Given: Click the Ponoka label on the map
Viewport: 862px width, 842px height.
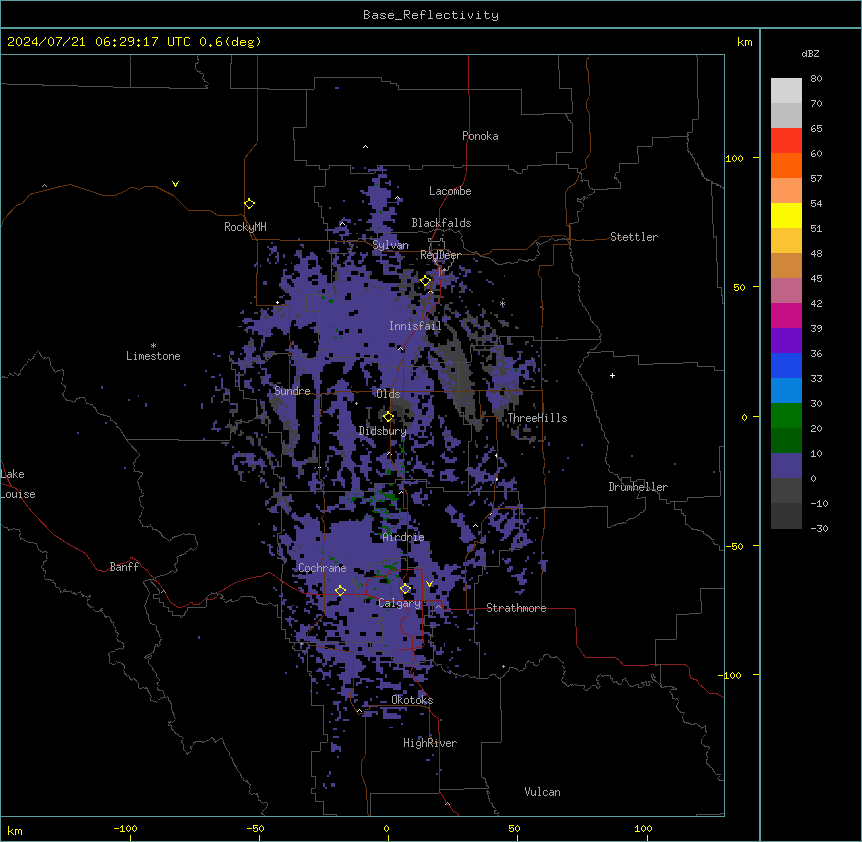Looking at the screenshot, I should pyautogui.click(x=480, y=136).
